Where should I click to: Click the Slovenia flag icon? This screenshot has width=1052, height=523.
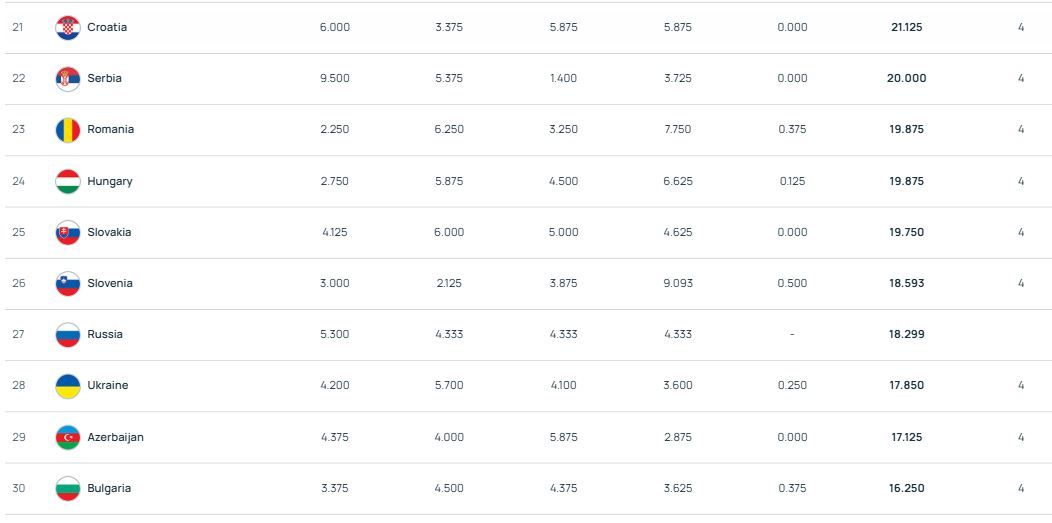pyautogui.click(x=67, y=284)
